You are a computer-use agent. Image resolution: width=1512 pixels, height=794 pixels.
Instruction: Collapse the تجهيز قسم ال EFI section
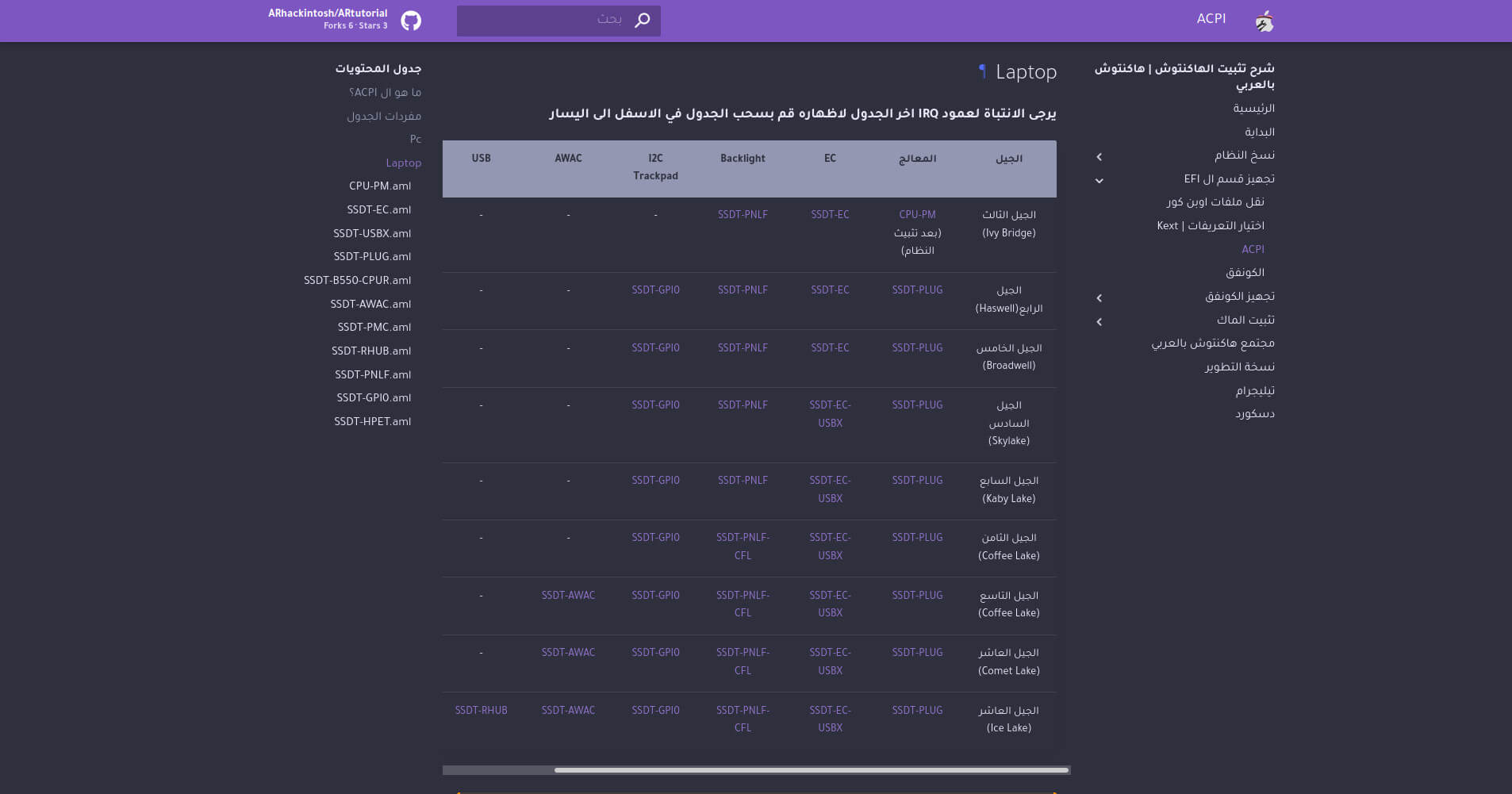(x=1099, y=181)
